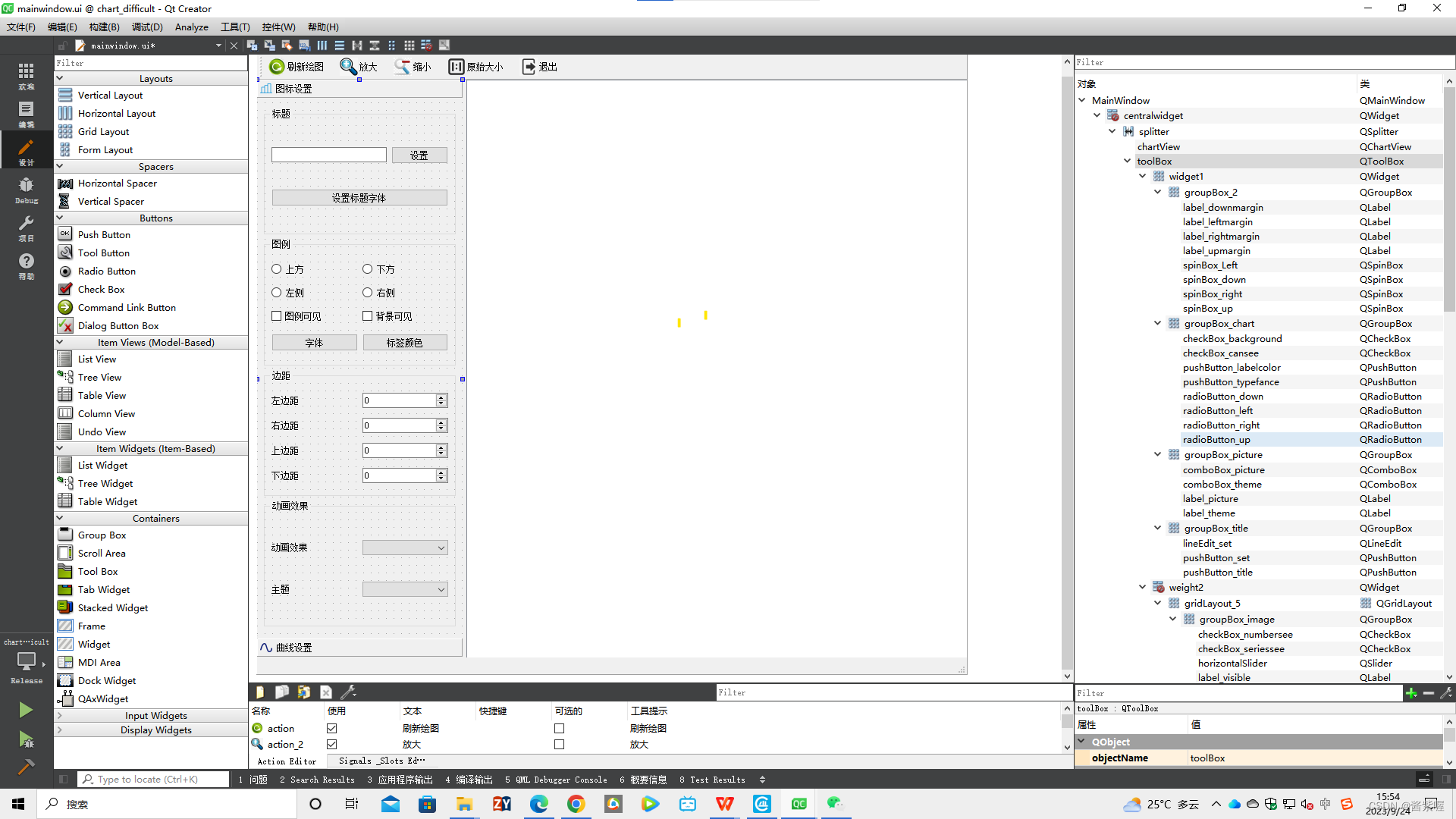Check the 背景可见 checkbox
The image size is (1456, 819).
pos(368,316)
